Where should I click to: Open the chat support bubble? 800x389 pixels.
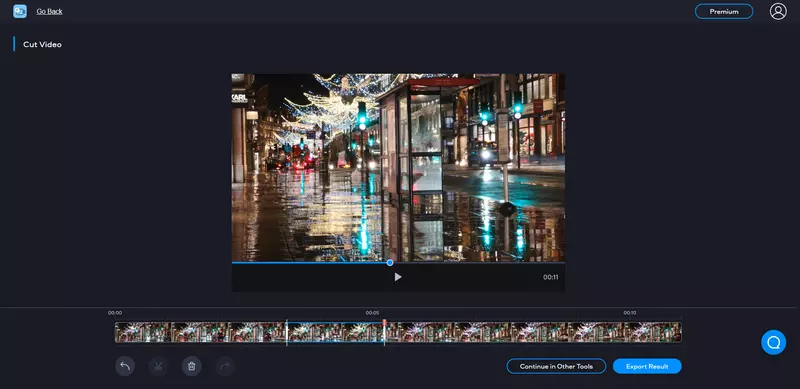pyautogui.click(x=773, y=342)
